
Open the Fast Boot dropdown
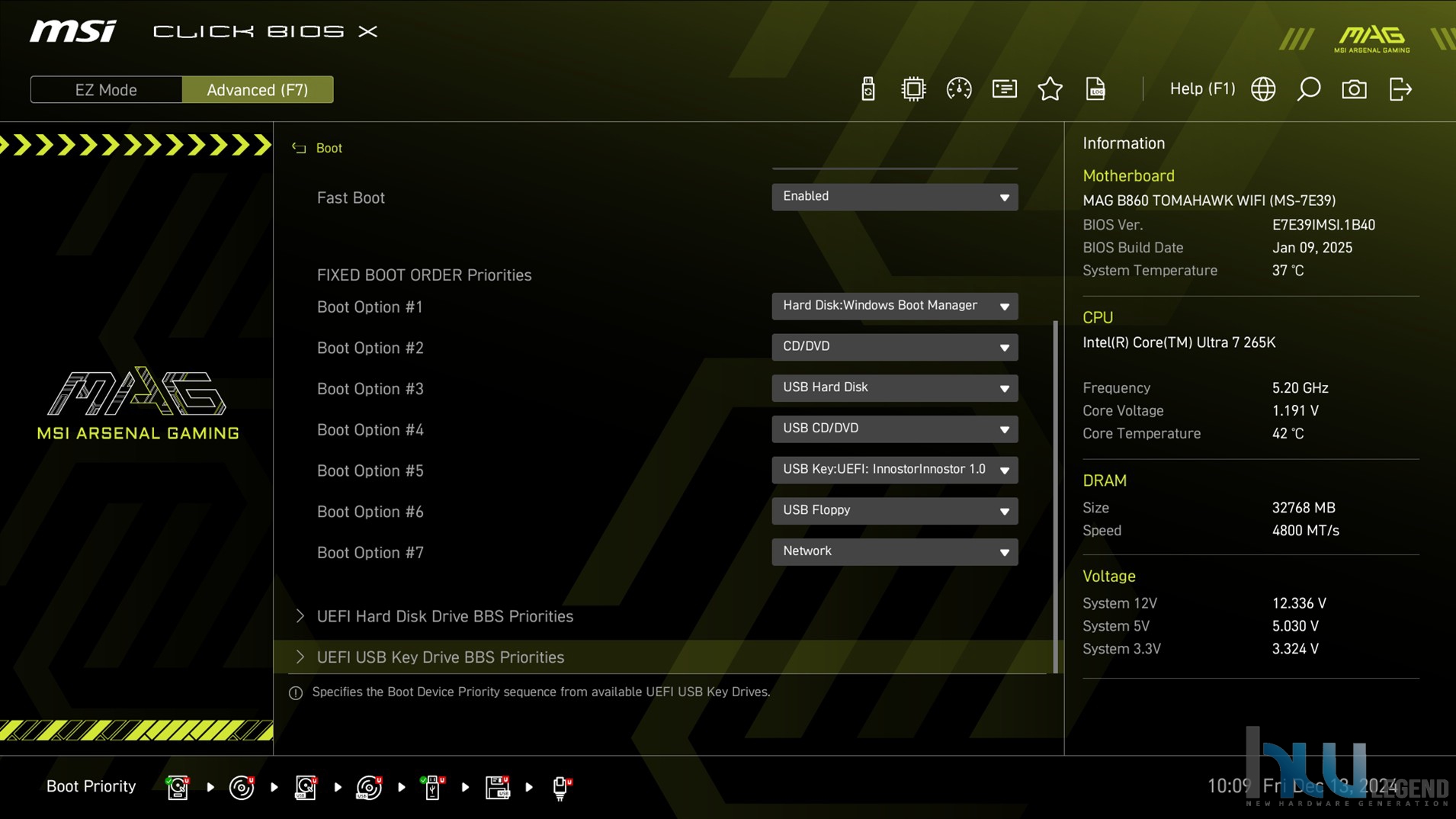pos(894,197)
